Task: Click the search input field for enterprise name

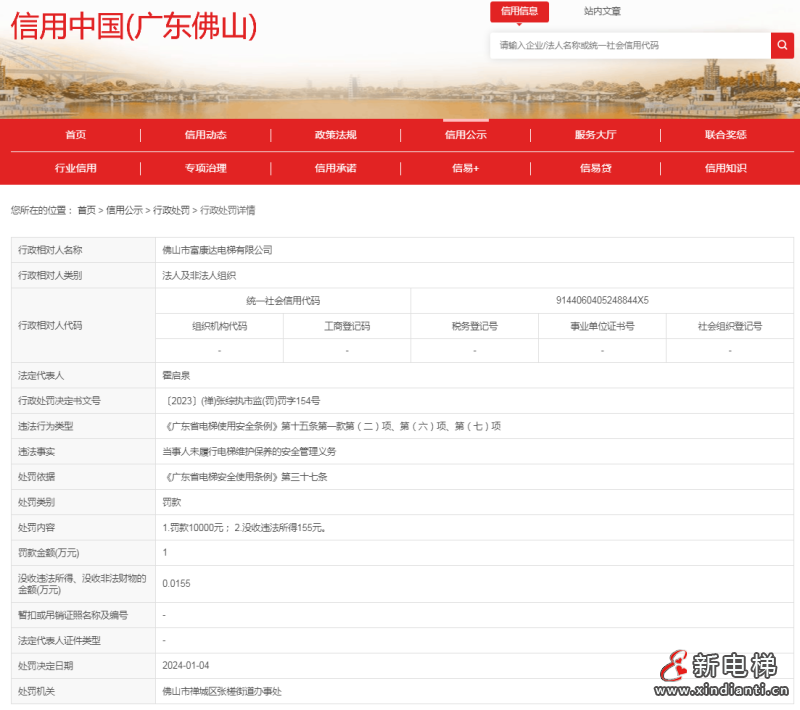Action: (630, 45)
